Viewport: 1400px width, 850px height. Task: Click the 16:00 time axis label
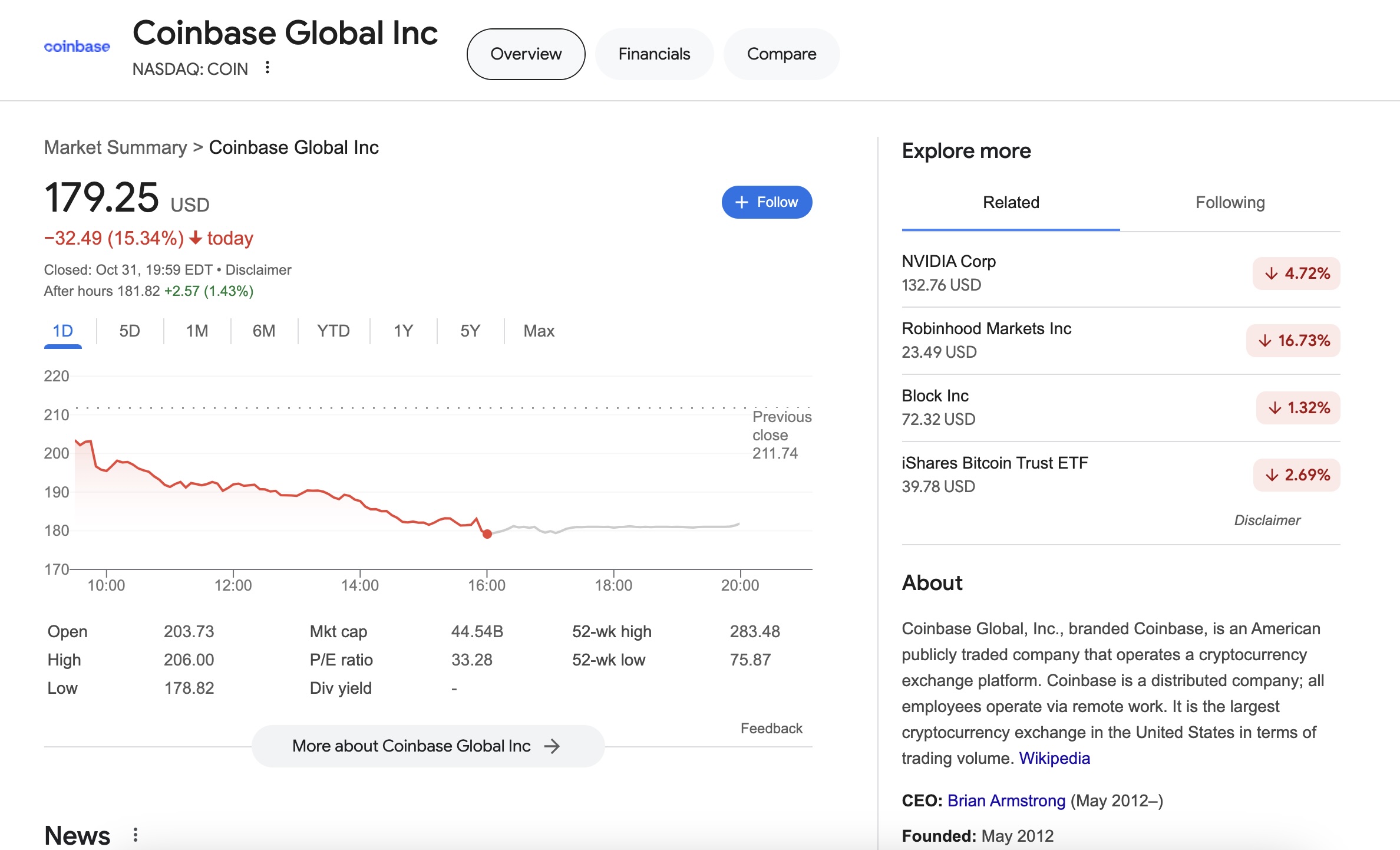[x=487, y=585]
